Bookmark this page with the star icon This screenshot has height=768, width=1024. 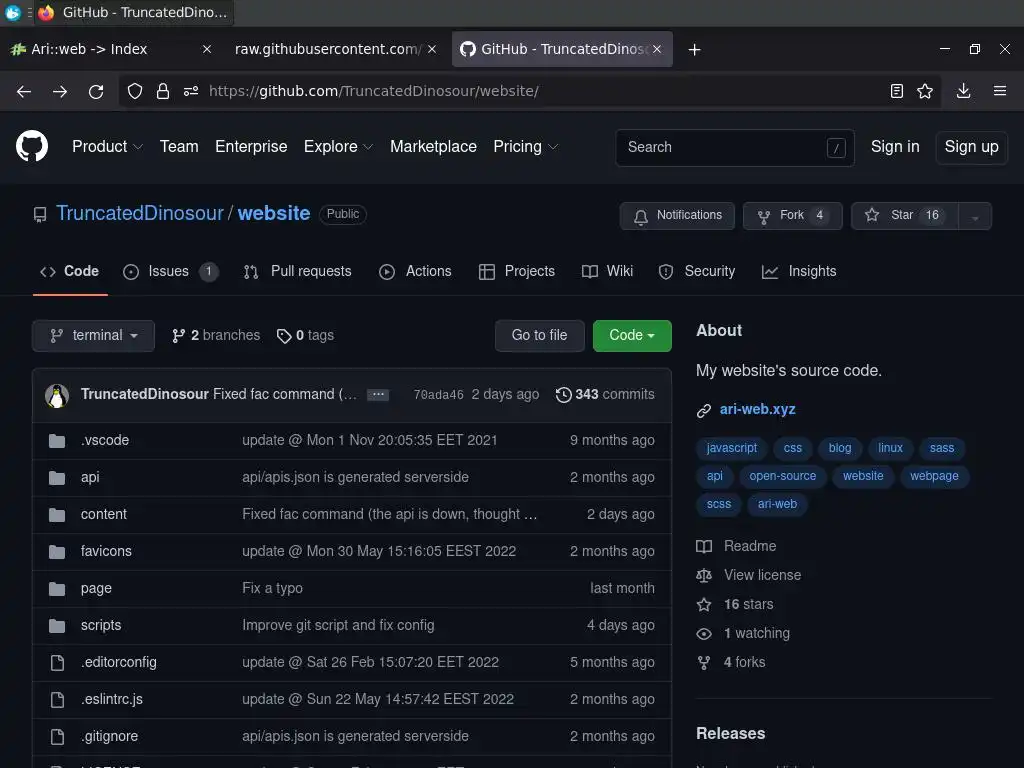(x=925, y=91)
